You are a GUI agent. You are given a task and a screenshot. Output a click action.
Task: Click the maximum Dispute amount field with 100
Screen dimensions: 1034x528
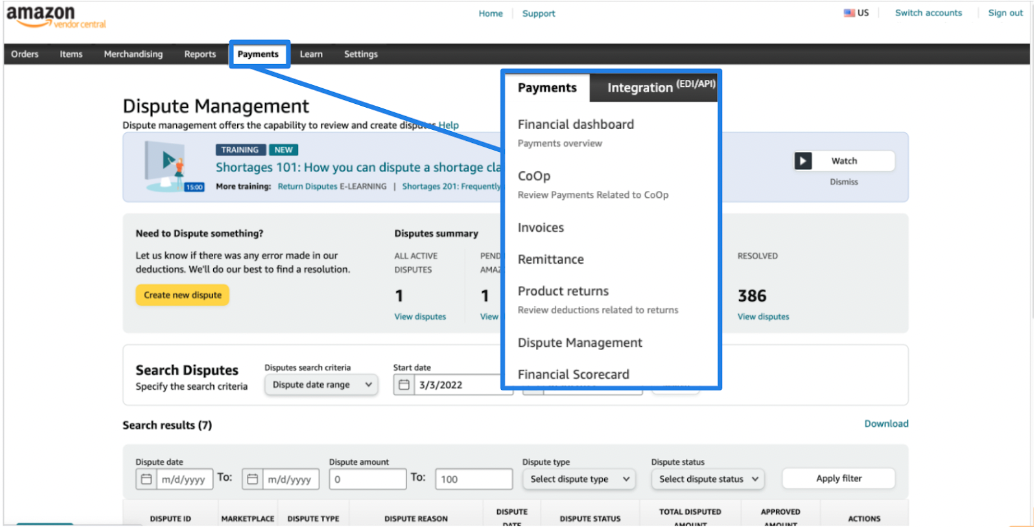pyautogui.click(x=474, y=479)
